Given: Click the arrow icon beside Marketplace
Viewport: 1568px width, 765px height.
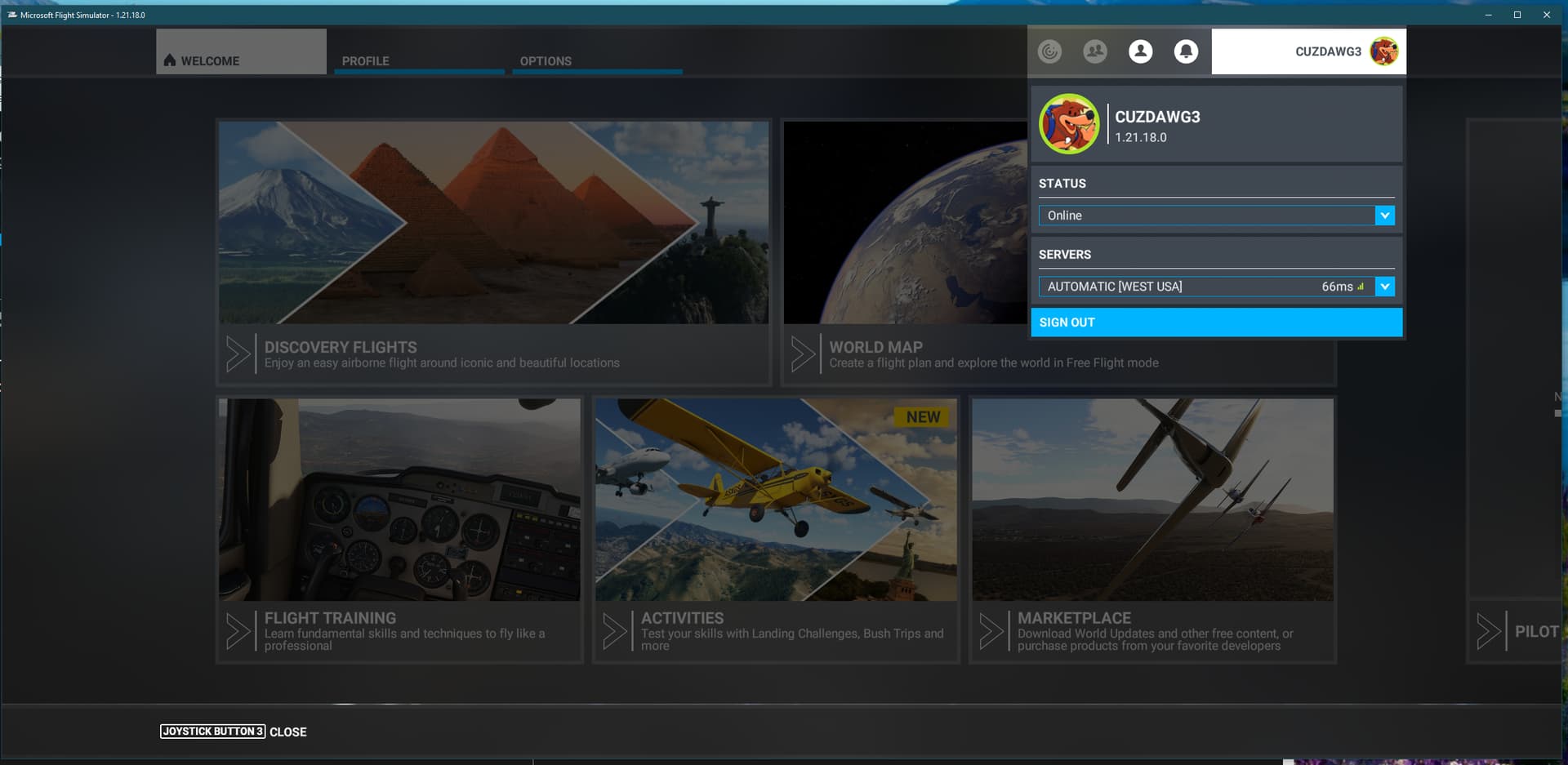Looking at the screenshot, I should click(x=991, y=631).
